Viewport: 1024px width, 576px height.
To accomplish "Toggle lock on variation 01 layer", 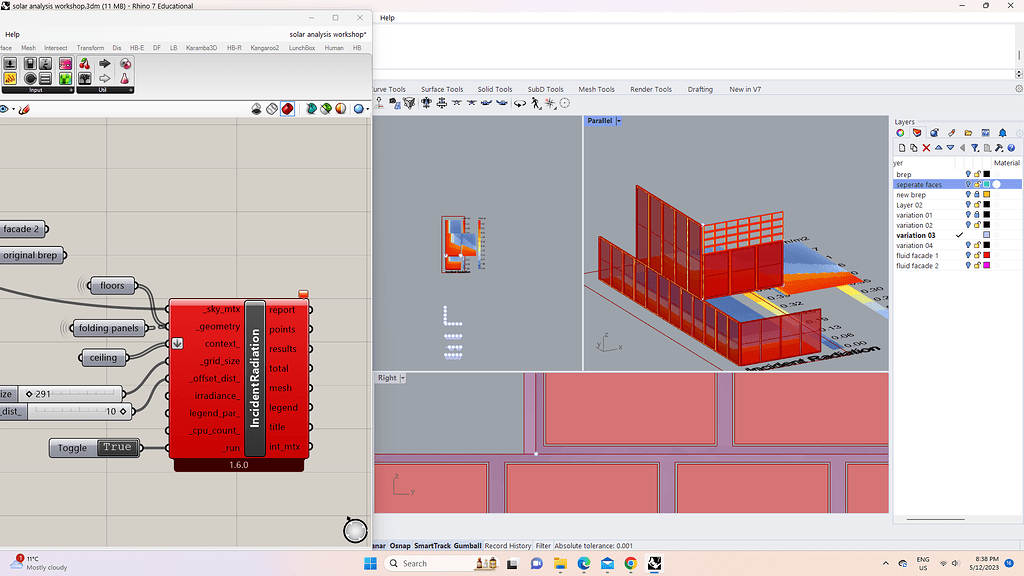I will click(x=977, y=215).
